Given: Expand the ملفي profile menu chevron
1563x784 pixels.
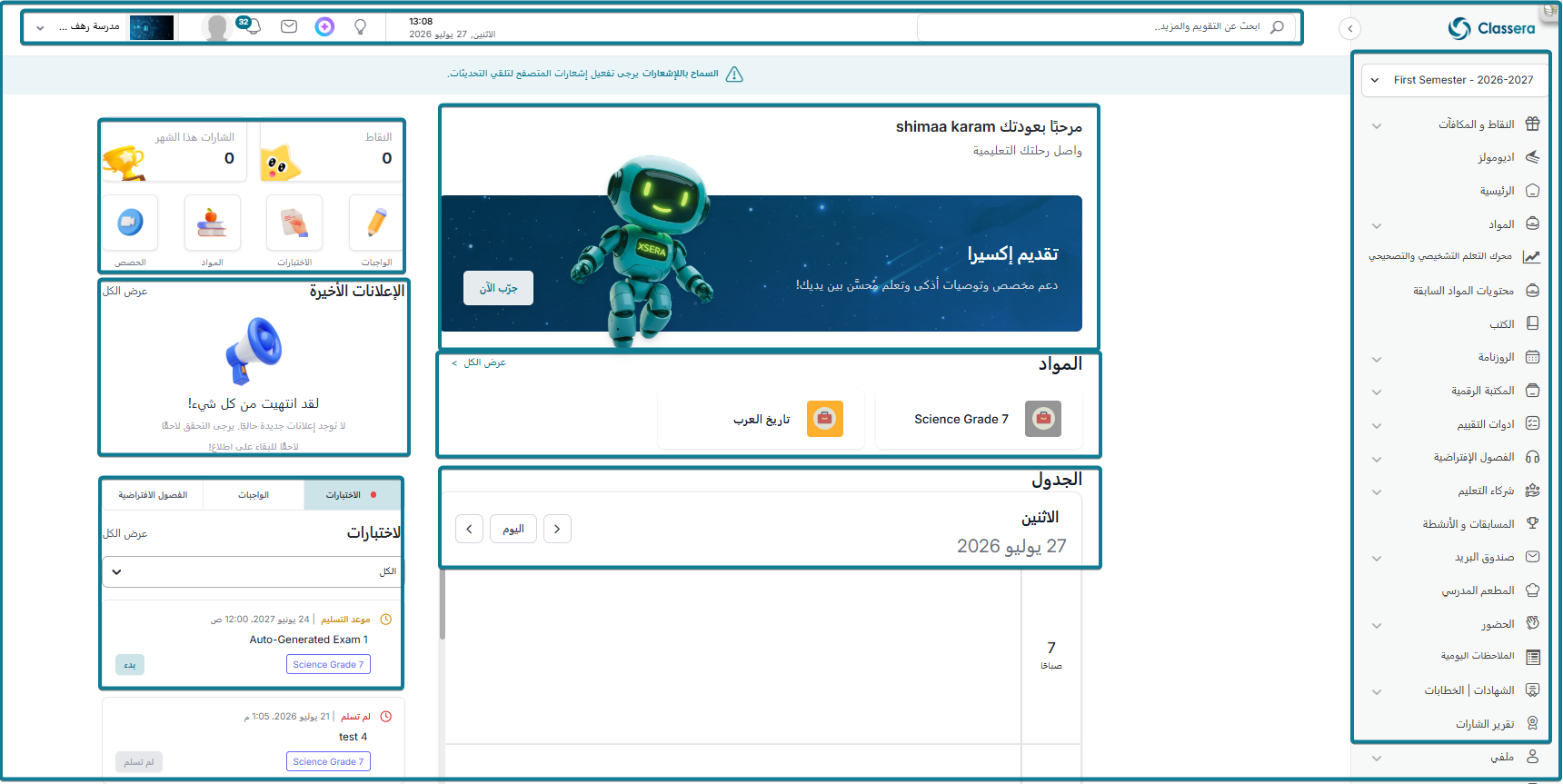Looking at the screenshot, I should pos(1377,759).
